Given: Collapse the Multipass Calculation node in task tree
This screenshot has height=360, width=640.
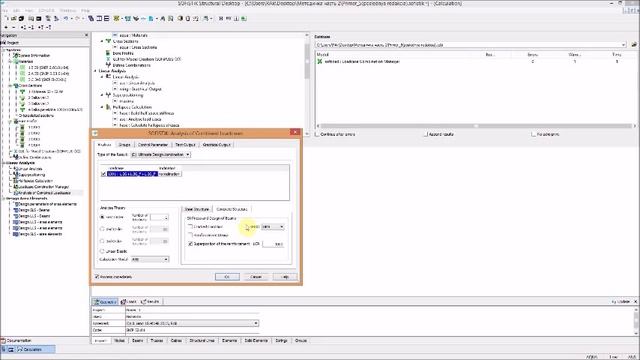Looking at the screenshot, I should 102,107.
